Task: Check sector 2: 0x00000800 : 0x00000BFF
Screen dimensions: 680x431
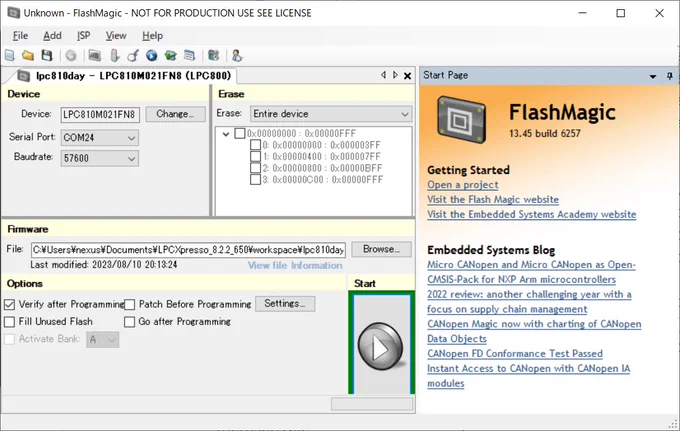Action: click(x=255, y=168)
